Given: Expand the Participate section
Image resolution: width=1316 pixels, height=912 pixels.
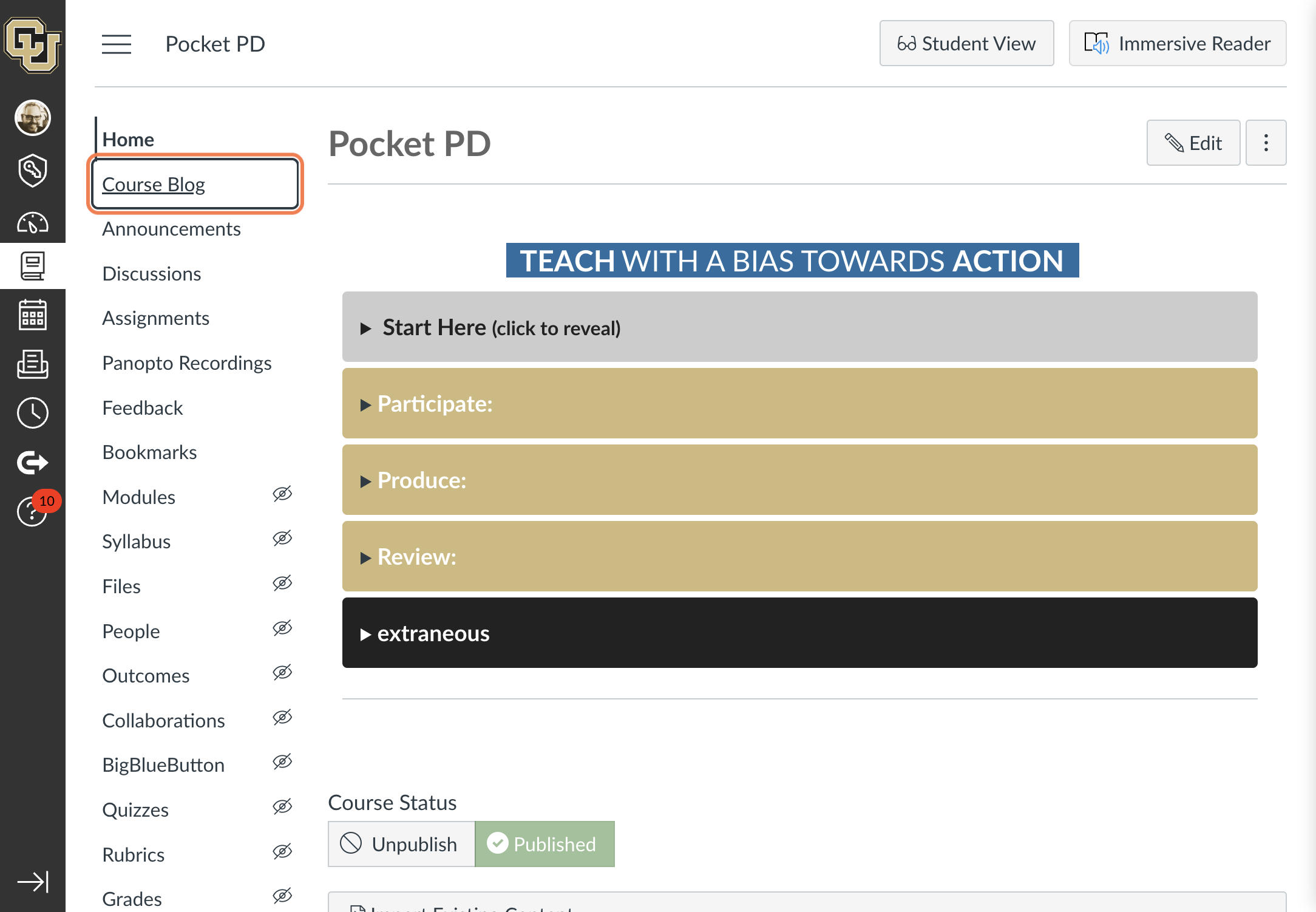Looking at the screenshot, I should coord(799,404).
